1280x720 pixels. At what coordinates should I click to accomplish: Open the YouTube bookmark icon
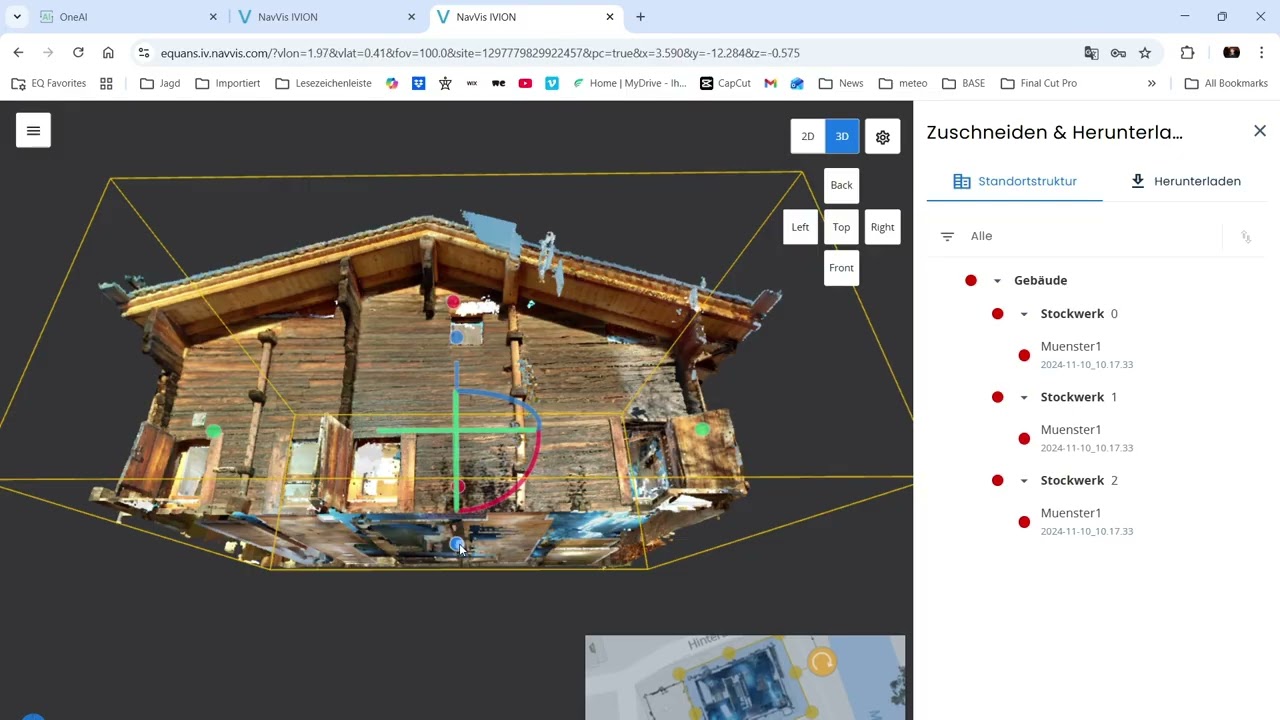(525, 83)
